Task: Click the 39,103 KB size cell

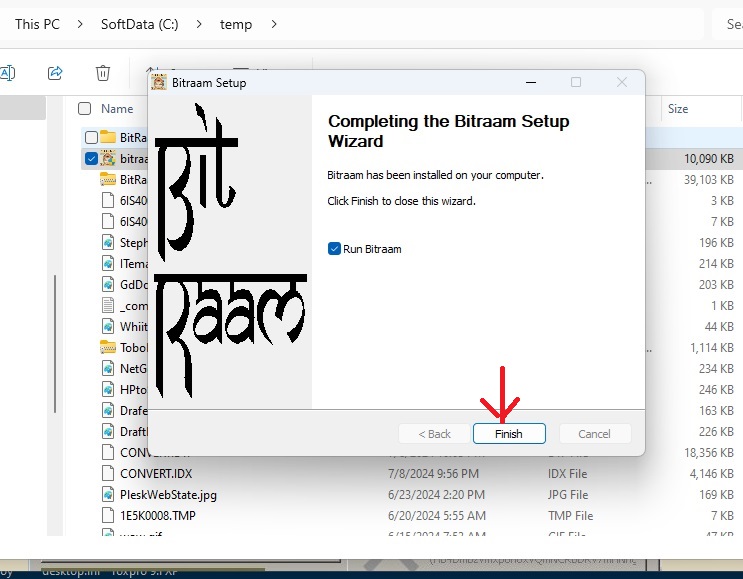Action: (709, 180)
